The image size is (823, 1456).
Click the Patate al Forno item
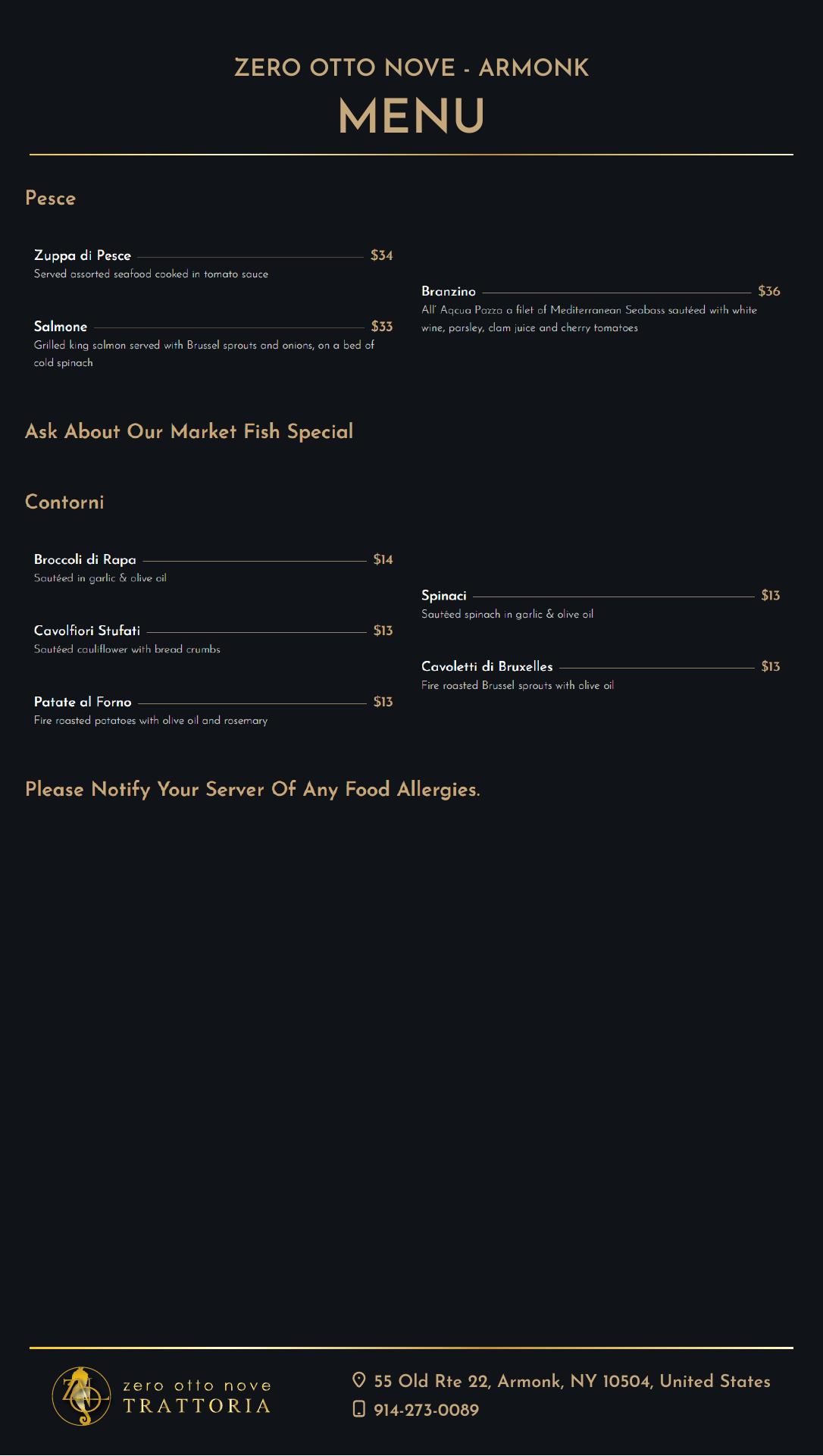pos(83,702)
